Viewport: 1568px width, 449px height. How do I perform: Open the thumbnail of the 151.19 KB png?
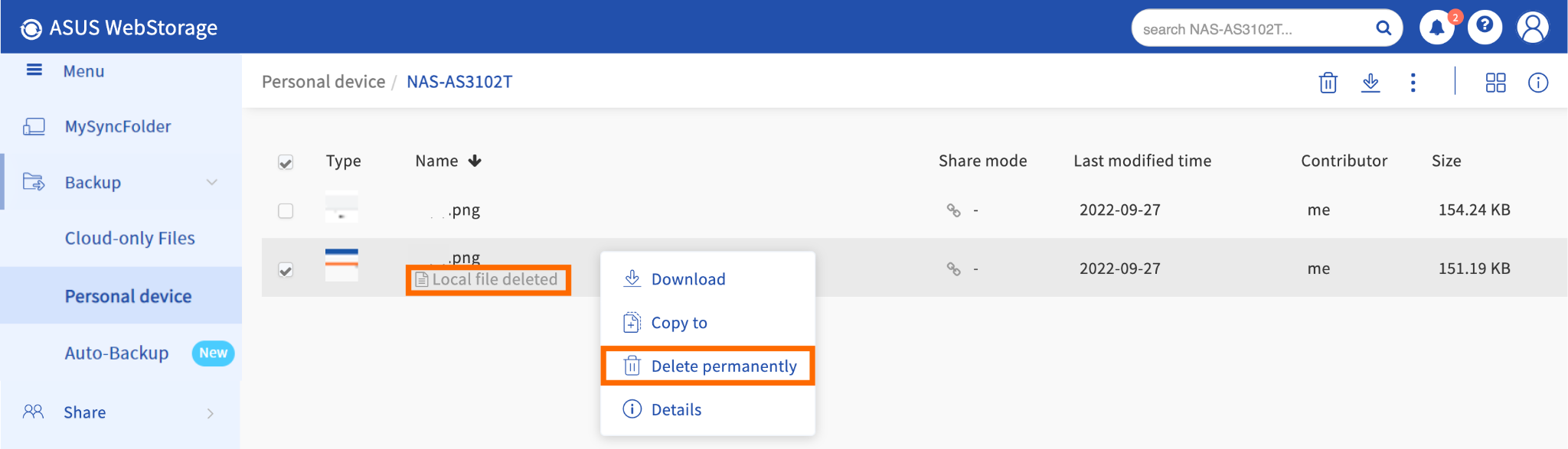point(341,265)
